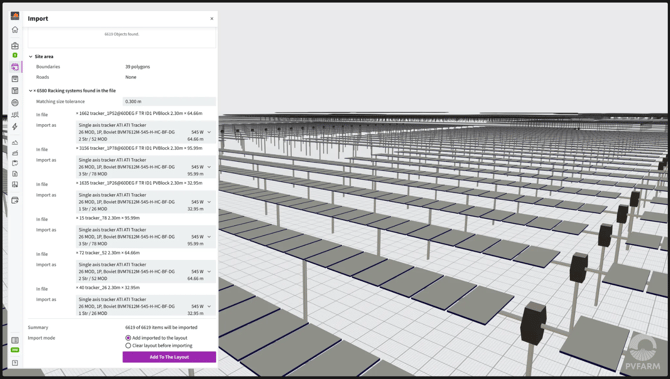Click the people/team sidebar icon

click(x=15, y=115)
